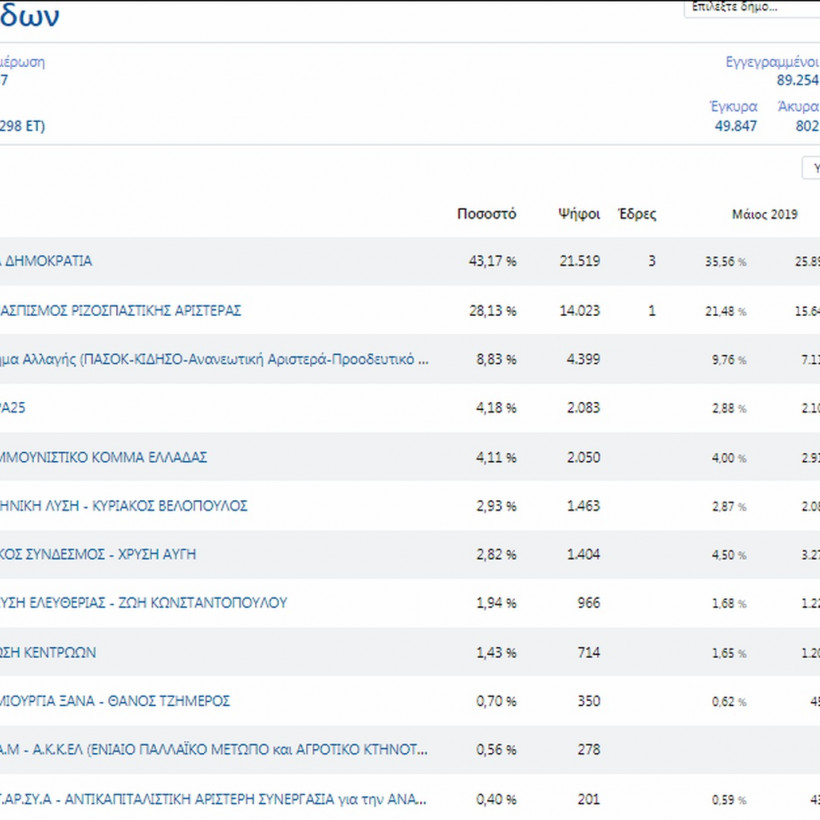Screen dimensions: 820x820
Task: Click the percentage 8,83 %
Action: 496,359
